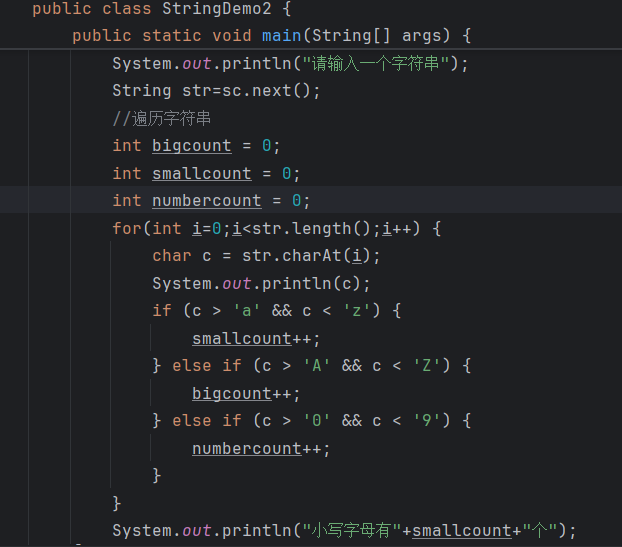Viewport: 622px width, 547px height.
Task: Click 'str.charAt(i)' expression
Action: (306, 256)
